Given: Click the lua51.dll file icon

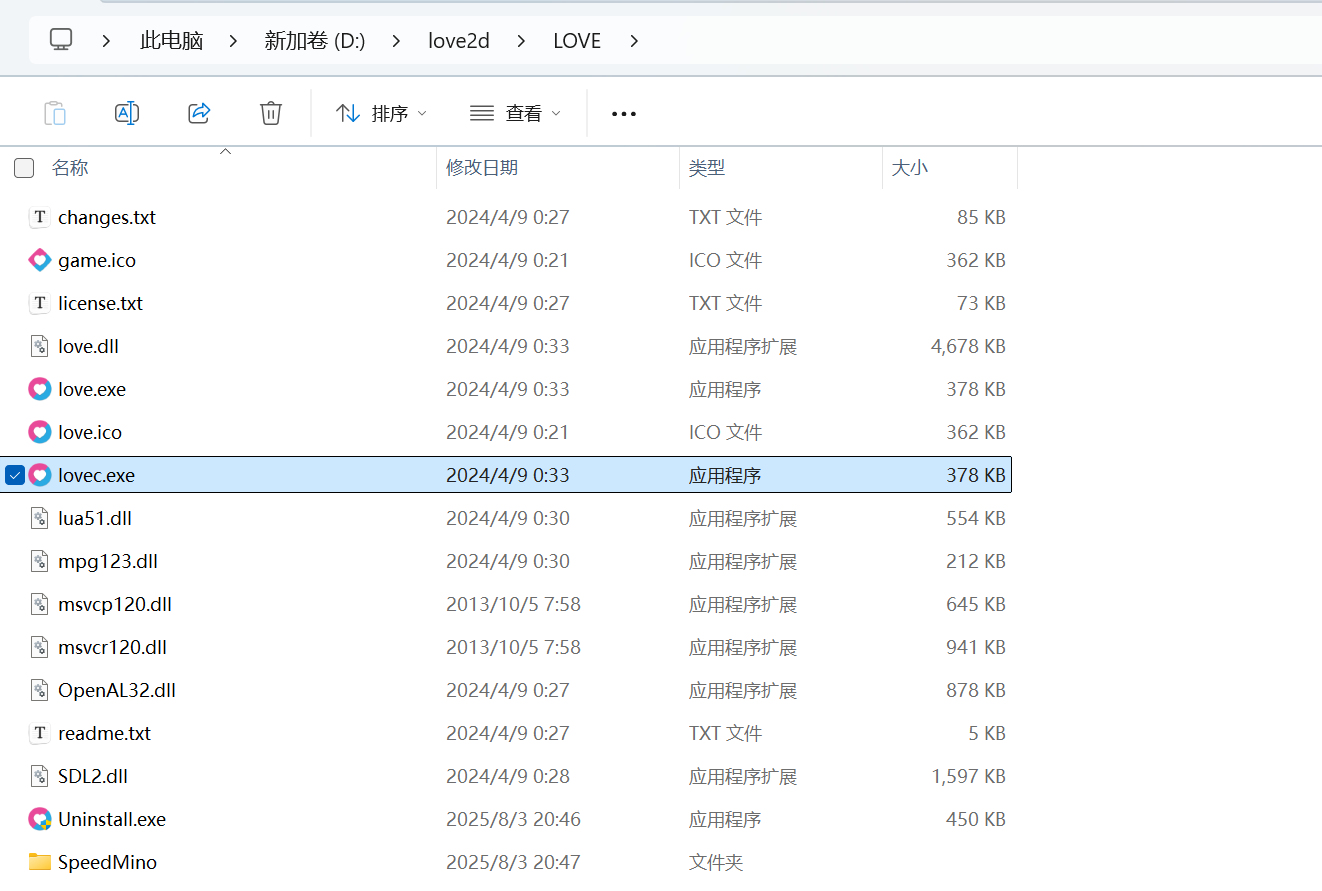Looking at the screenshot, I should click(x=39, y=518).
